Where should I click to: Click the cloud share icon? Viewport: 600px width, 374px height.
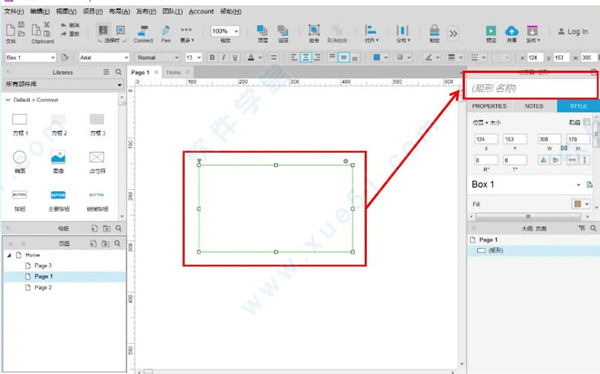click(x=512, y=31)
